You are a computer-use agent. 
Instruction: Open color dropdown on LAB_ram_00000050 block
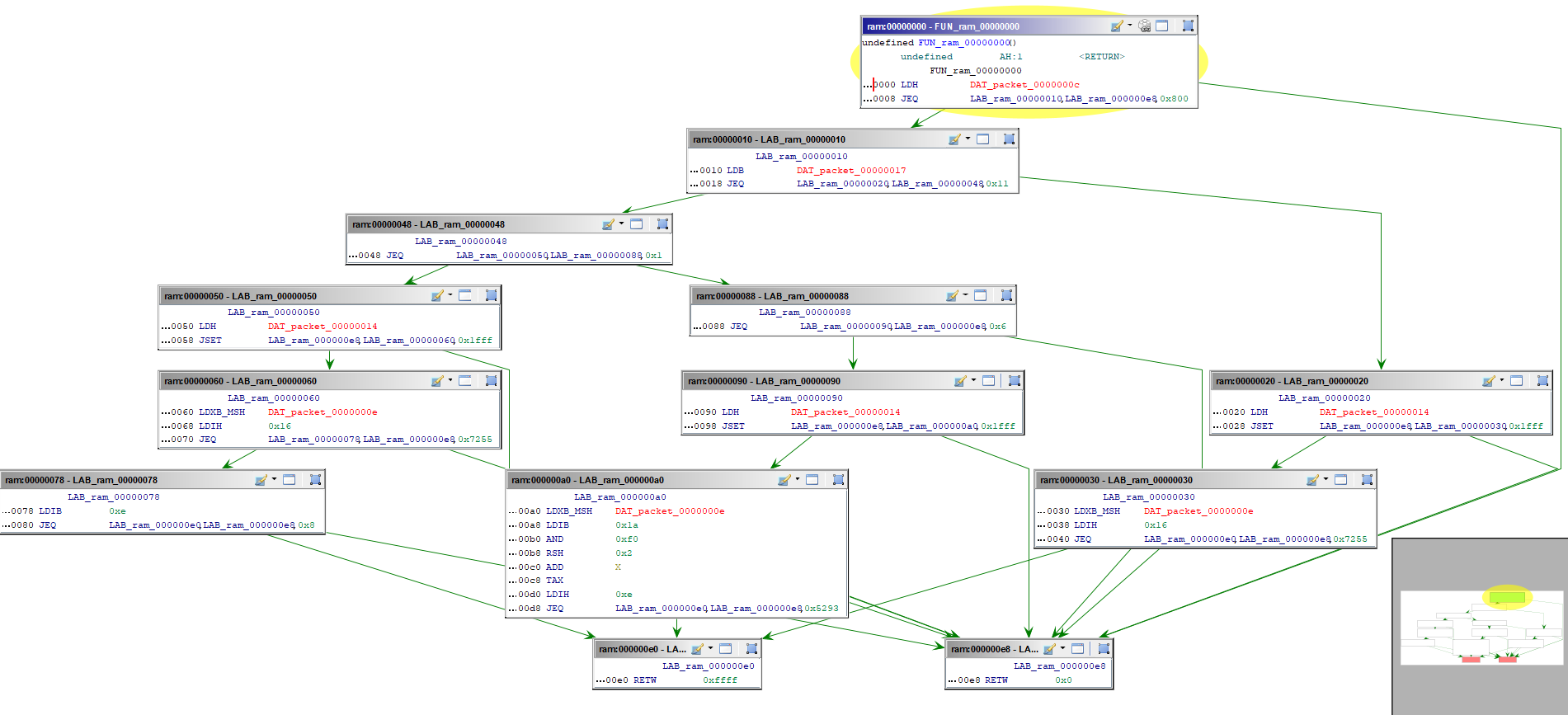tap(450, 295)
